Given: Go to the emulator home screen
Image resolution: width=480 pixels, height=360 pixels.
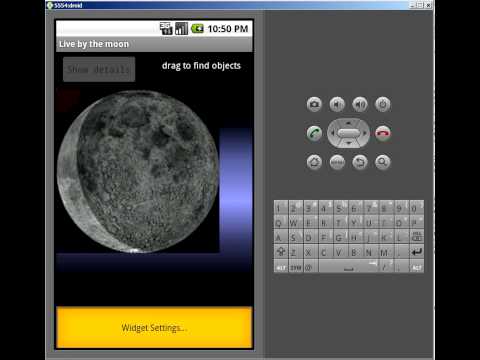Looking at the screenshot, I should tap(314, 162).
